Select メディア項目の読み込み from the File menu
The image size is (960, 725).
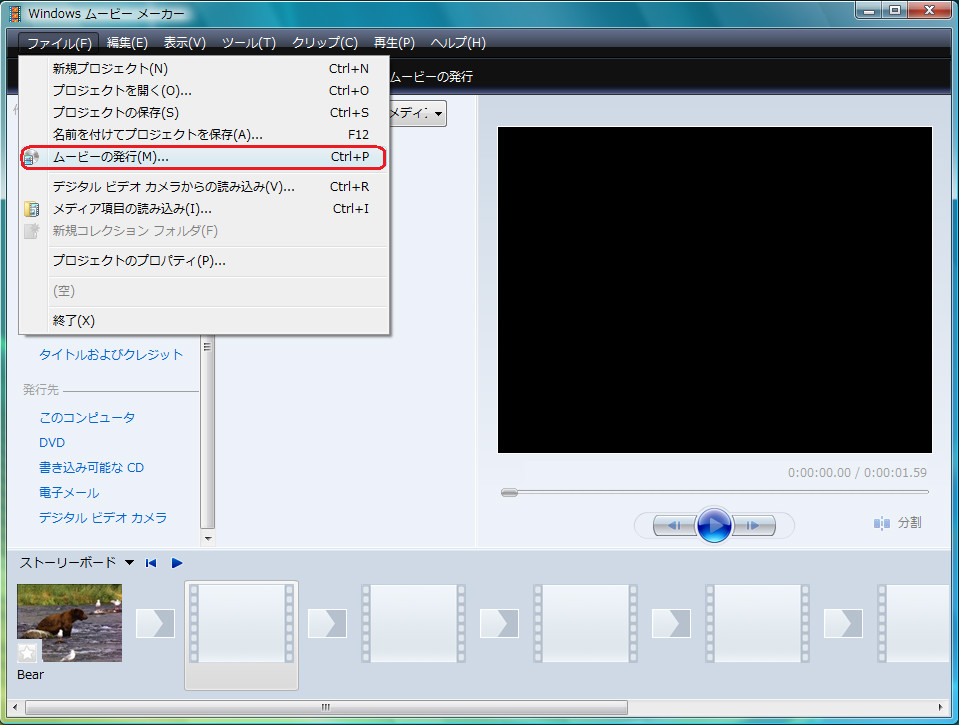pos(132,209)
